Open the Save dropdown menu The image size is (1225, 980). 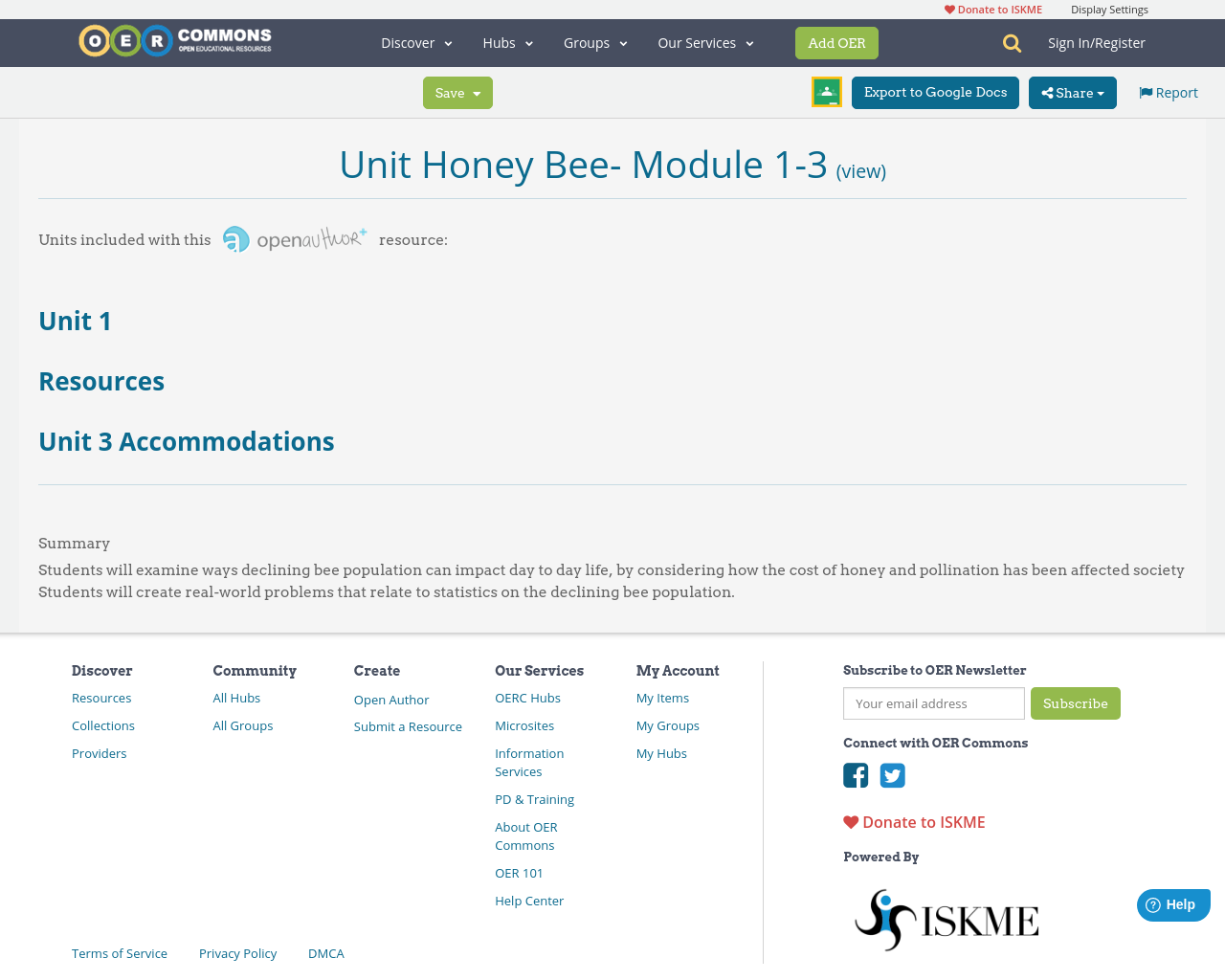pos(457,91)
